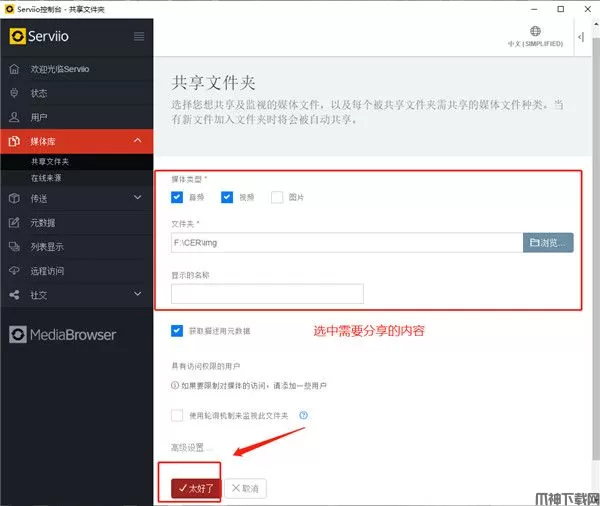Viewport: 600px width, 506px height.
Task: Click the metadata (元数据) edit icon
Action: tap(14, 222)
